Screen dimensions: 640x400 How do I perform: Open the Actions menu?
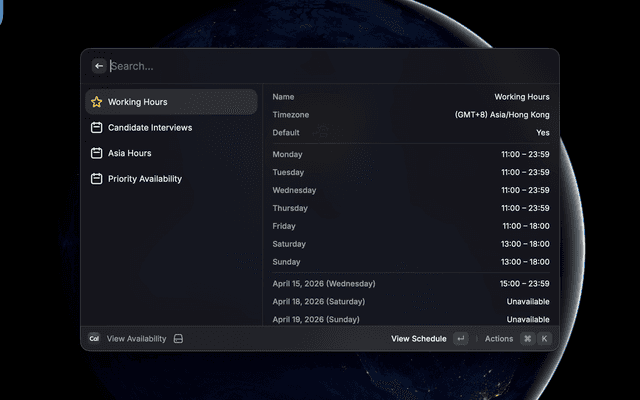pos(498,339)
